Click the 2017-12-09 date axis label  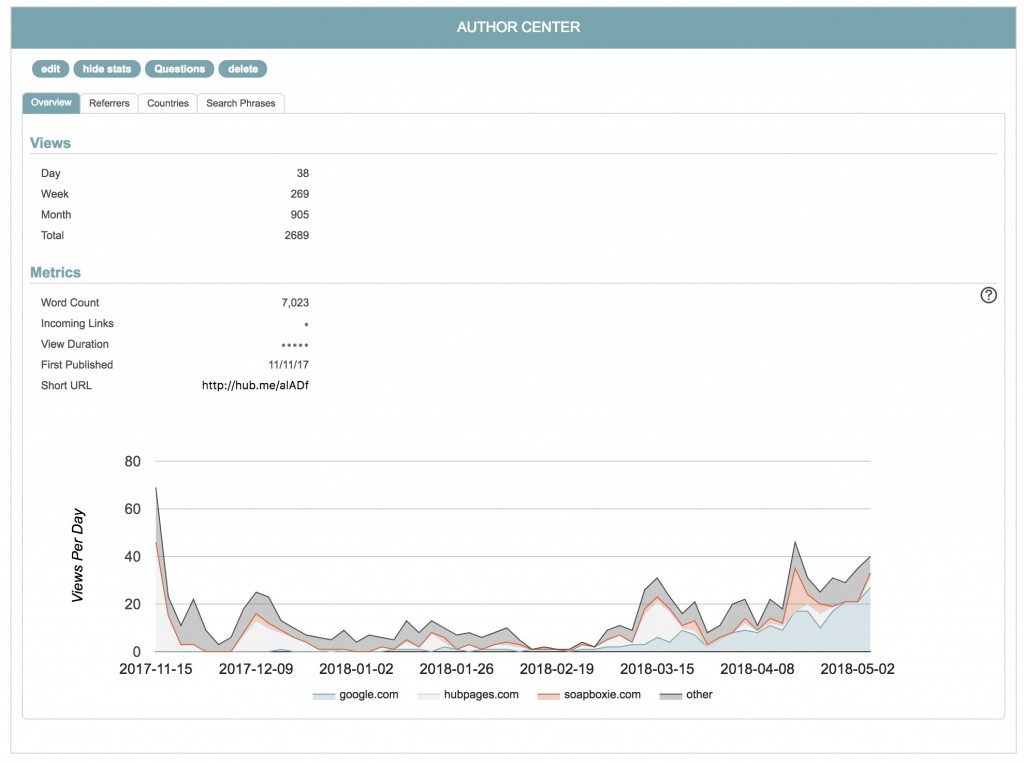[256, 669]
